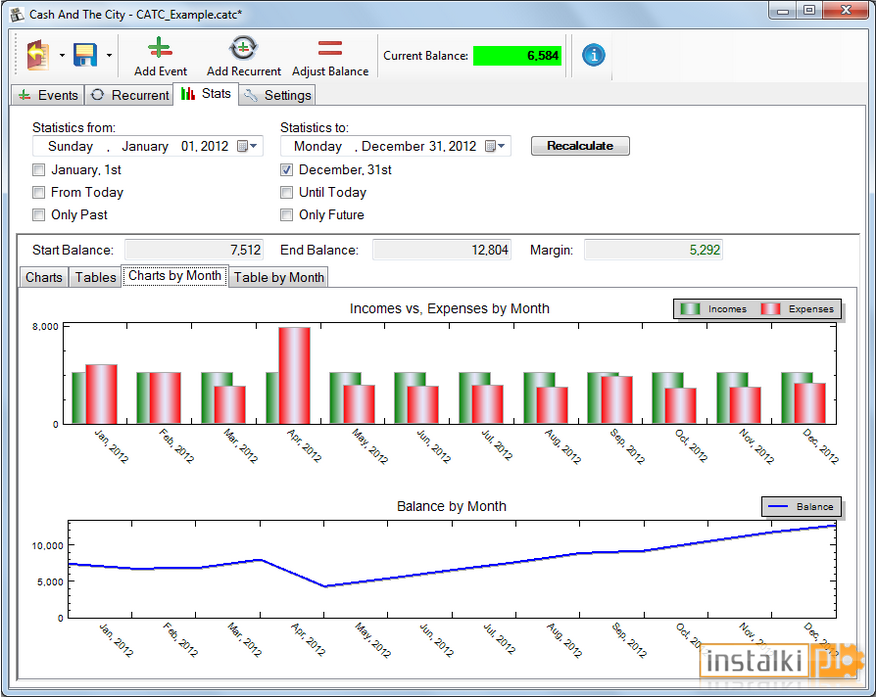Click the Add Event green plus icon

click(160, 48)
